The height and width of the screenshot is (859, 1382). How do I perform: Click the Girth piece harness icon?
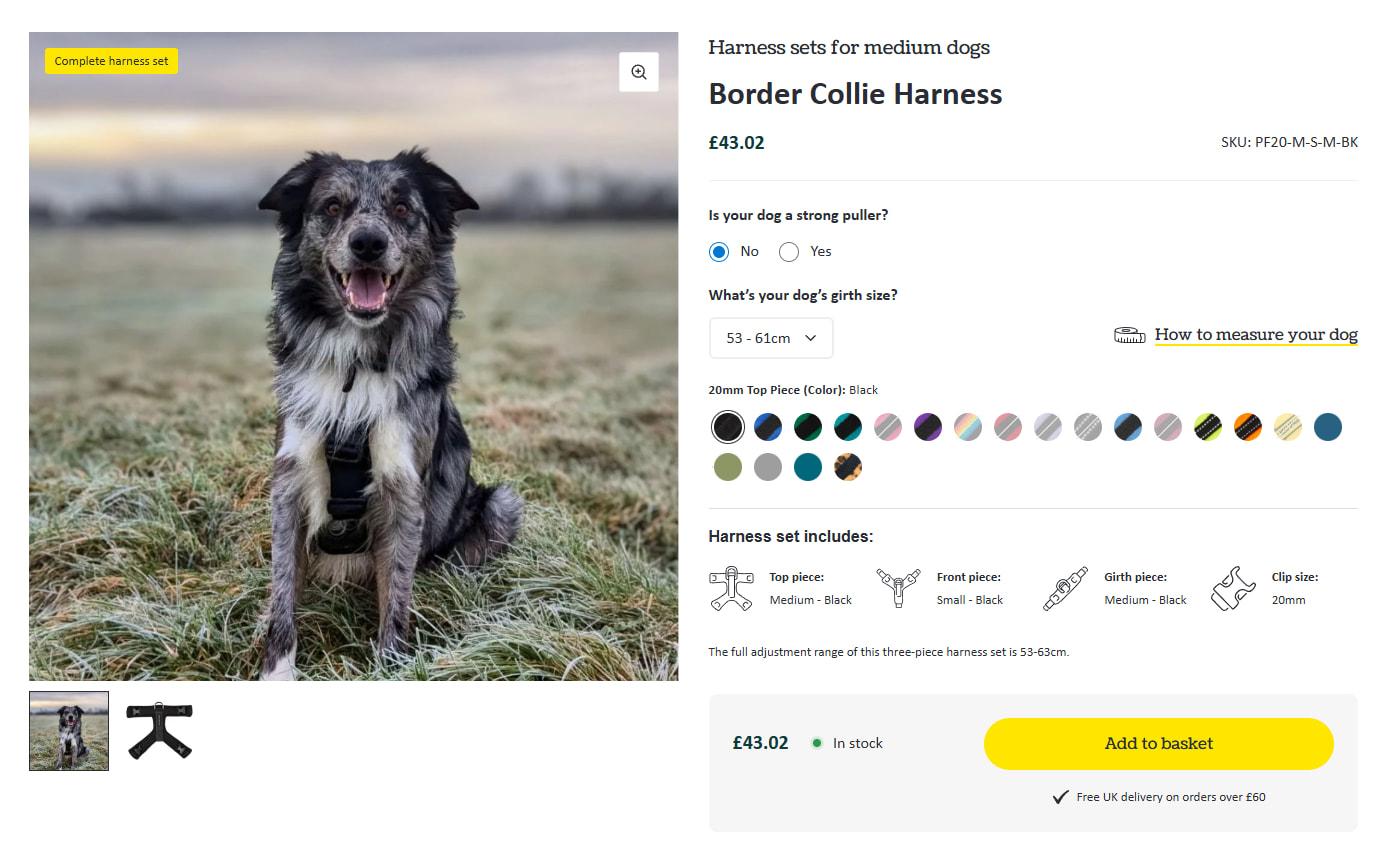click(x=1064, y=588)
